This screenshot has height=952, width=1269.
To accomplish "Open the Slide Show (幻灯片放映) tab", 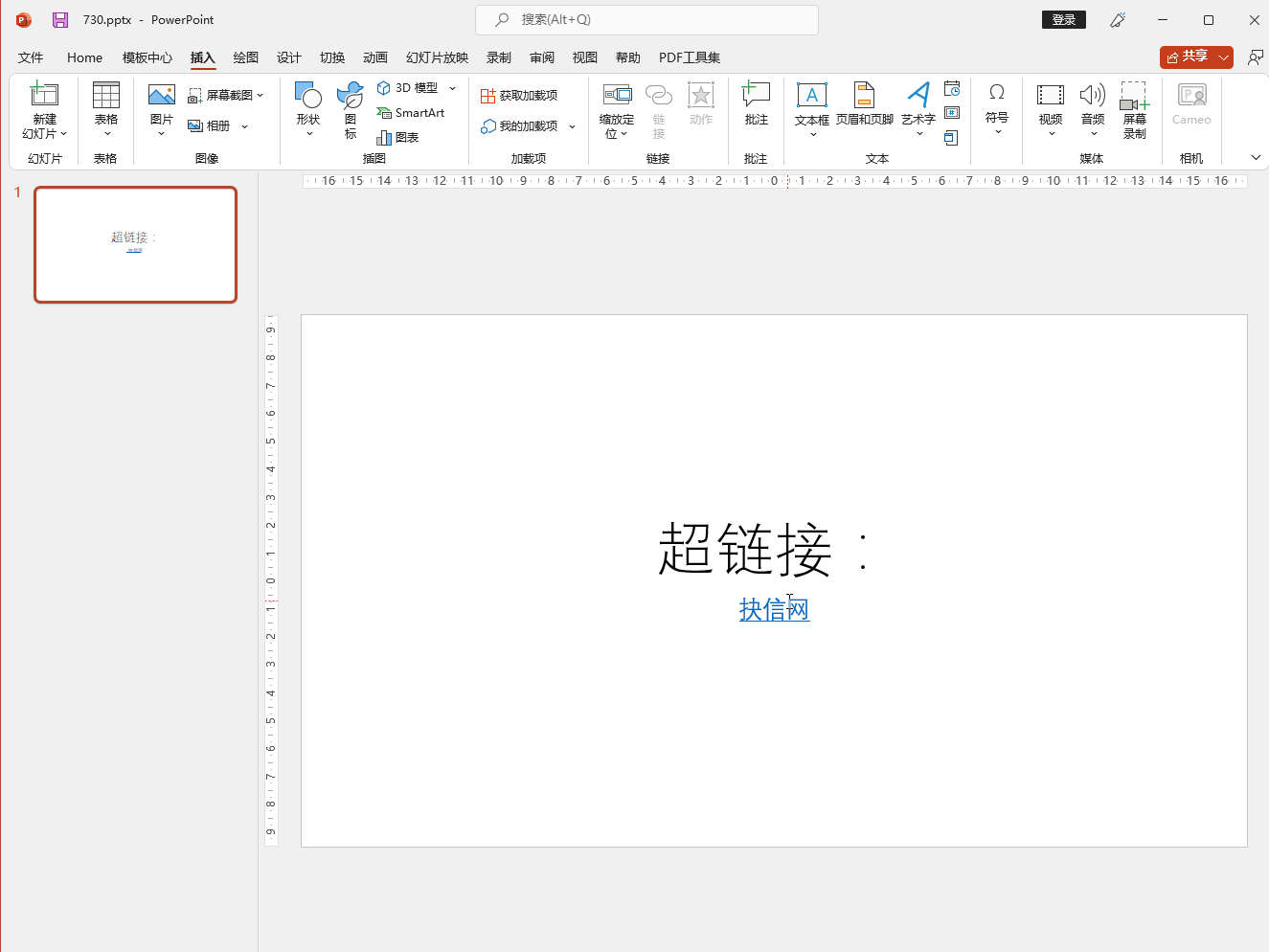I will pos(437,57).
